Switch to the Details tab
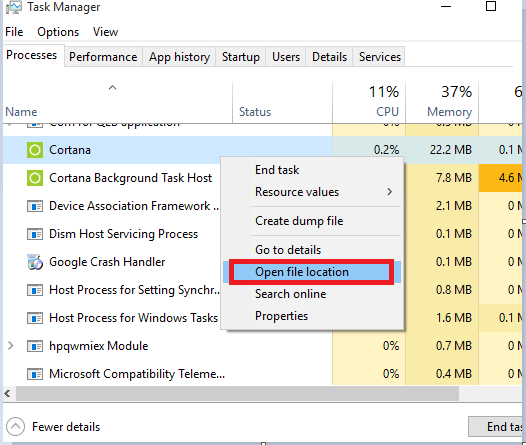This screenshot has width=526, height=445. click(x=329, y=57)
